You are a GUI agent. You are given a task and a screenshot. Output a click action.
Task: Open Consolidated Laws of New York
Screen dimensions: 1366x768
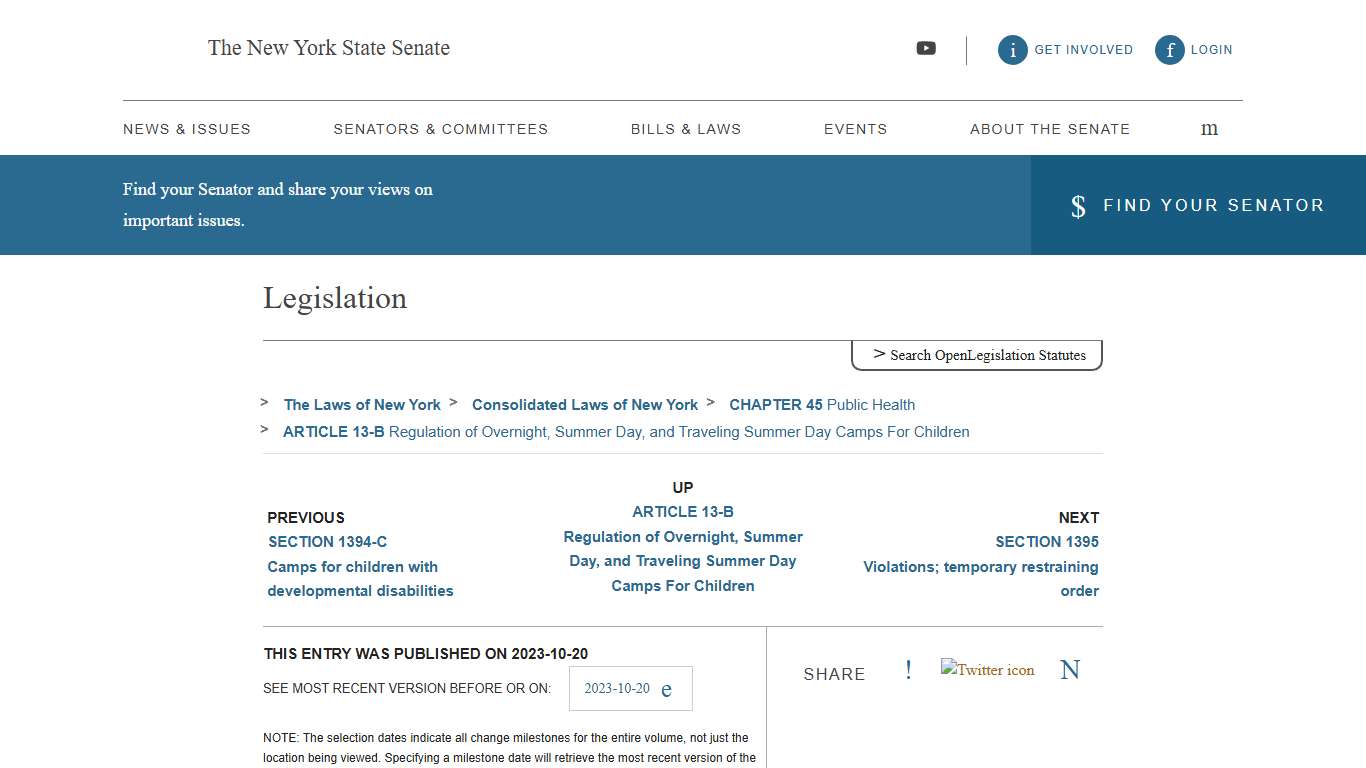coord(585,404)
